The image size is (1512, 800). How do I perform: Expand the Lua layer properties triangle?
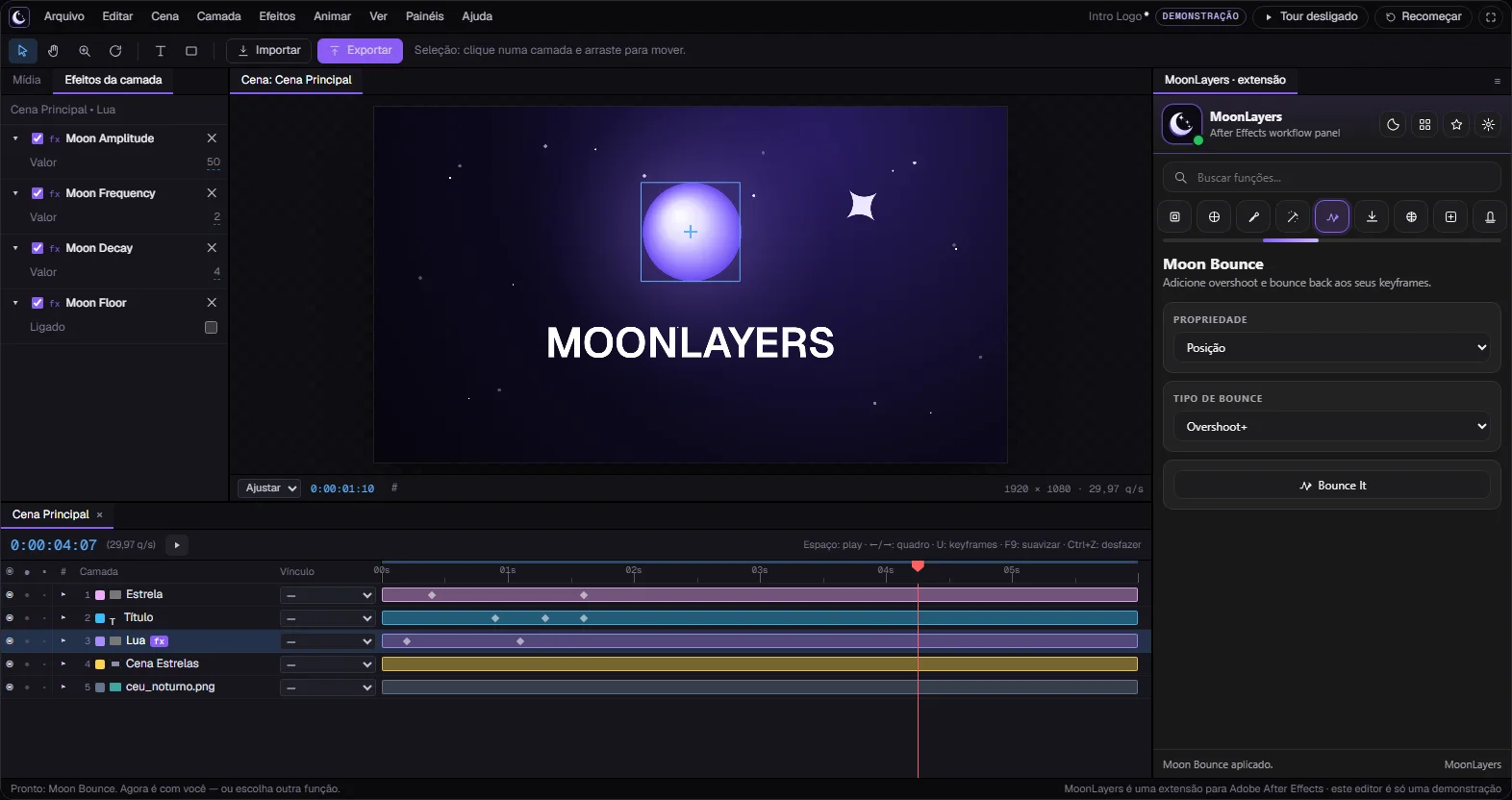coord(63,640)
